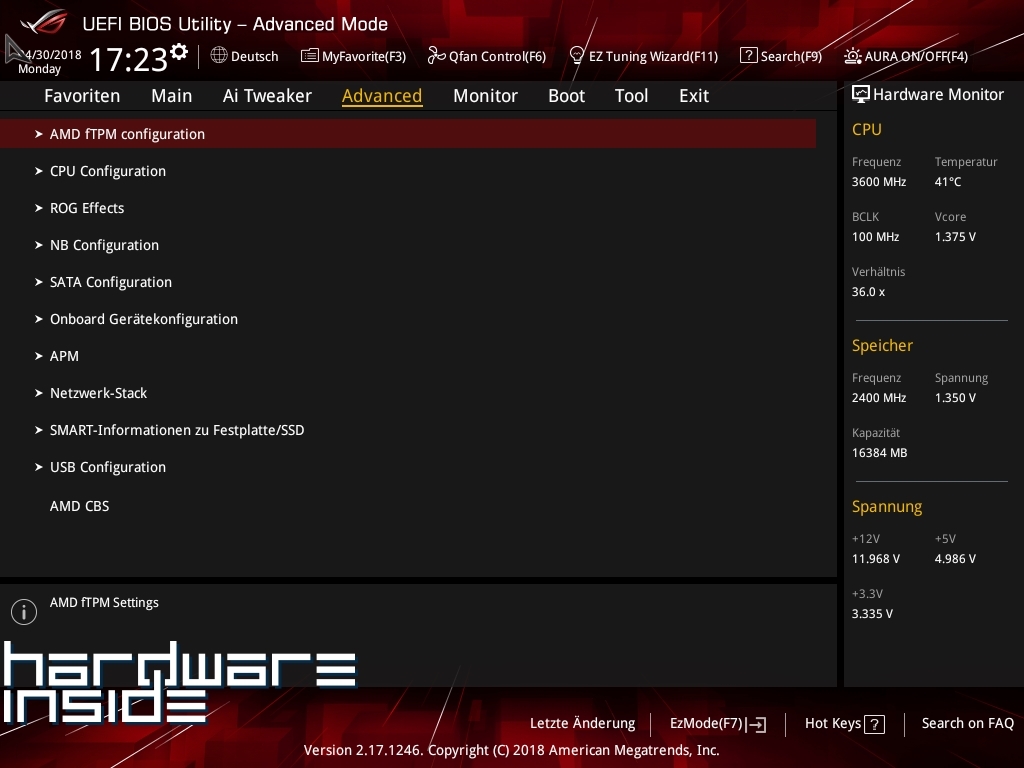Expand Onboard Gerätekonfiguration arrow
This screenshot has height=768, width=1024.
pos(39,319)
